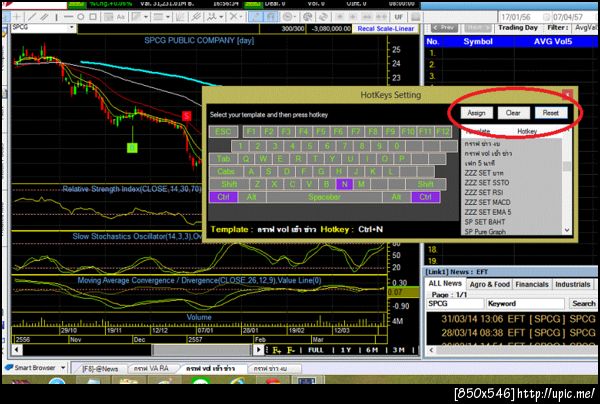Click the green buy marker on chart
The height and width of the screenshot is (404, 600).
click(x=132, y=148)
